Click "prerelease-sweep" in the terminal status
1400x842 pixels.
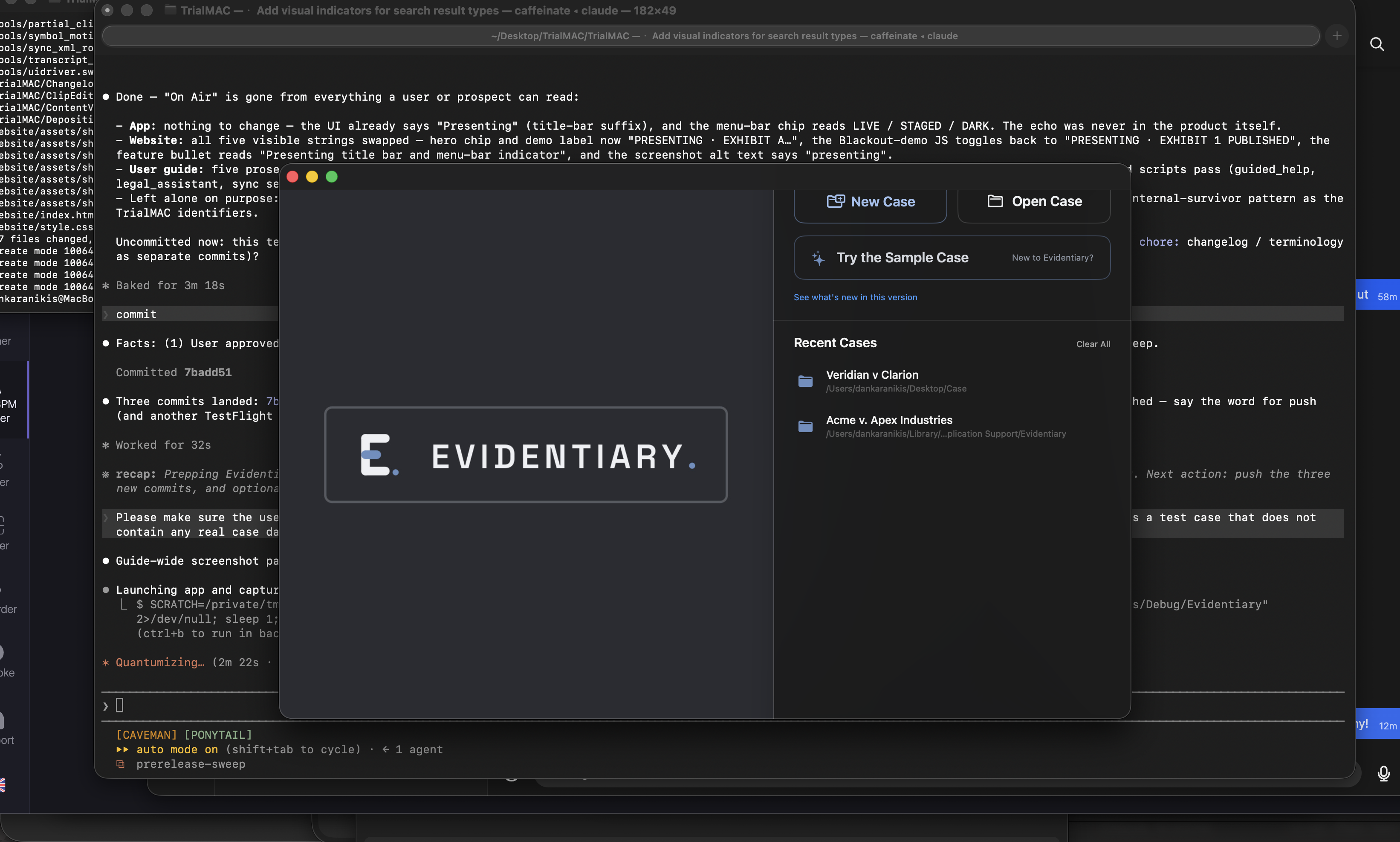pyautogui.click(x=191, y=764)
